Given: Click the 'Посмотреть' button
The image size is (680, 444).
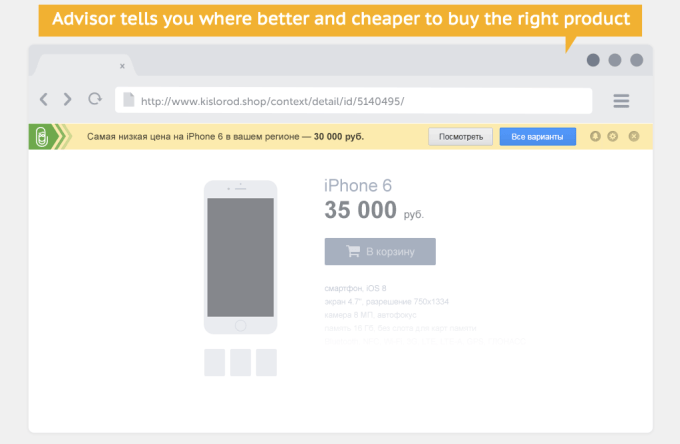Looking at the screenshot, I should point(461,136).
